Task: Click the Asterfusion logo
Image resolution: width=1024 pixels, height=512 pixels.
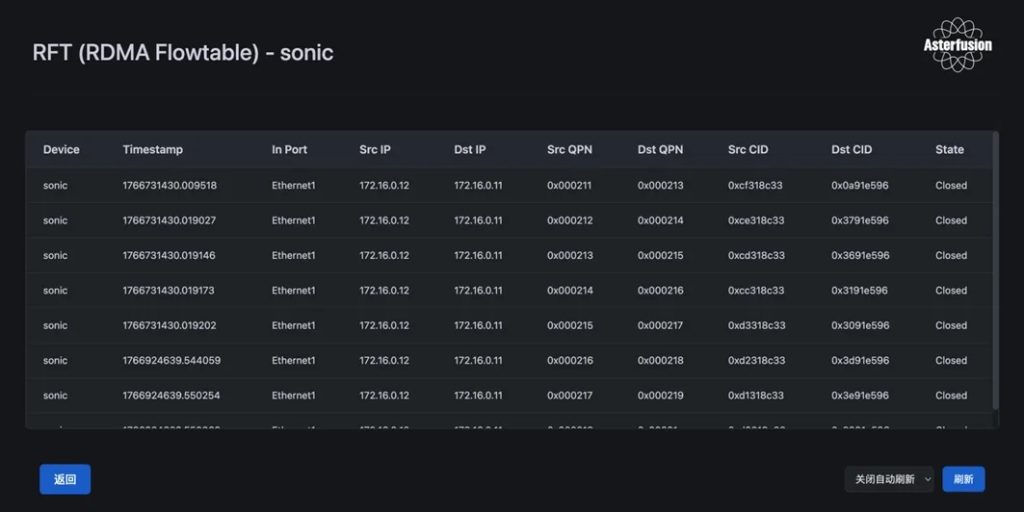Action: pos(957,45)
